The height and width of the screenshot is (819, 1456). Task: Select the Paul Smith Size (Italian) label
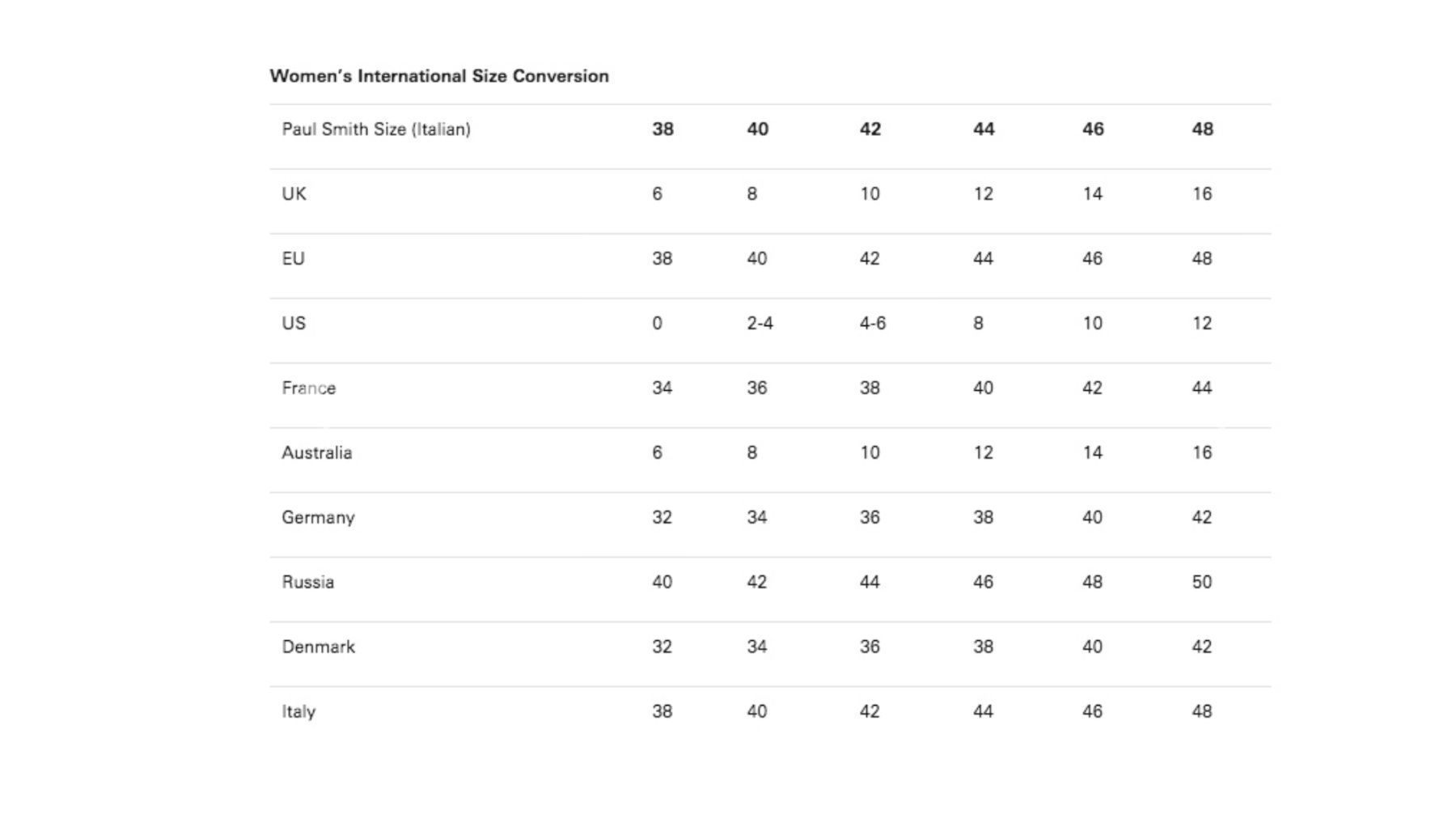click(x=376, y=129)
